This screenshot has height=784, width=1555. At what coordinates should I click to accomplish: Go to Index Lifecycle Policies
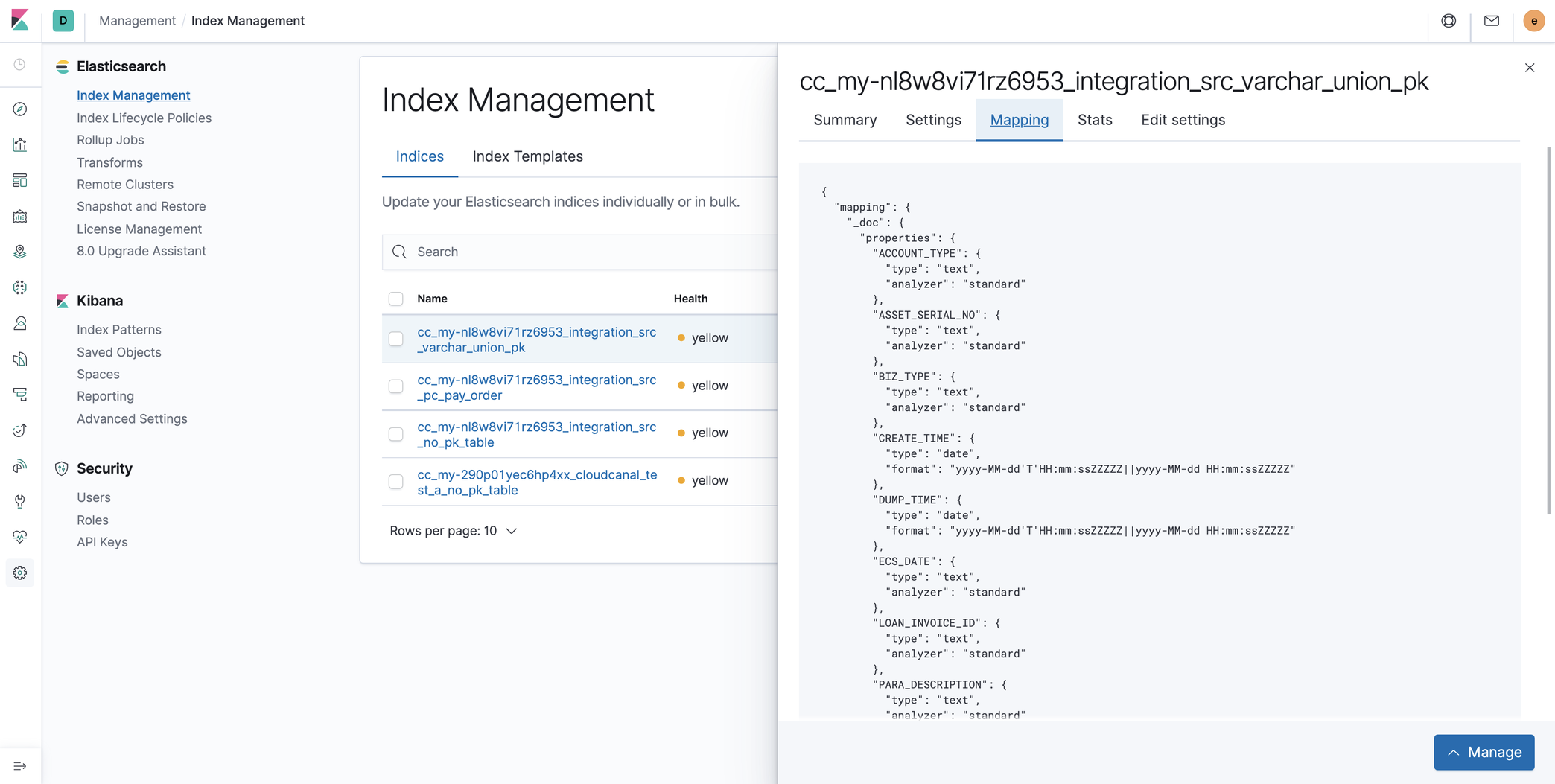(x=144, y=118)
